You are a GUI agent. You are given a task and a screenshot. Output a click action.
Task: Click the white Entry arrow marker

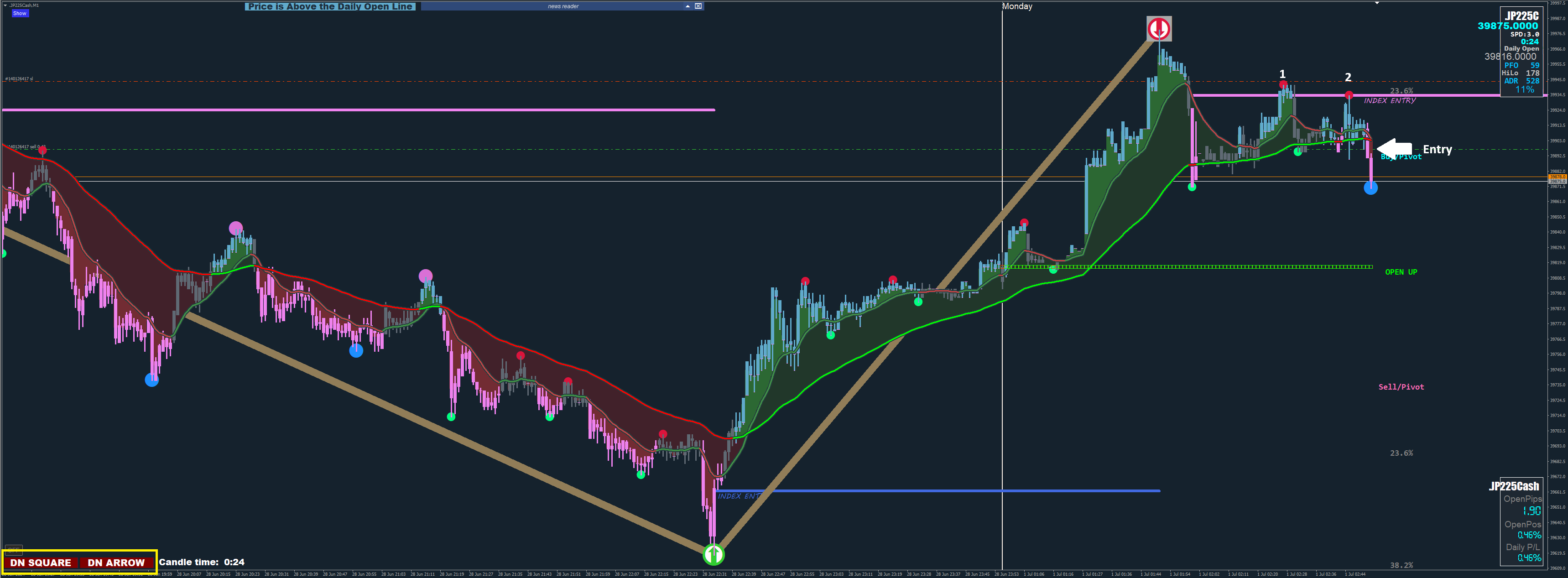[1395, 148]
